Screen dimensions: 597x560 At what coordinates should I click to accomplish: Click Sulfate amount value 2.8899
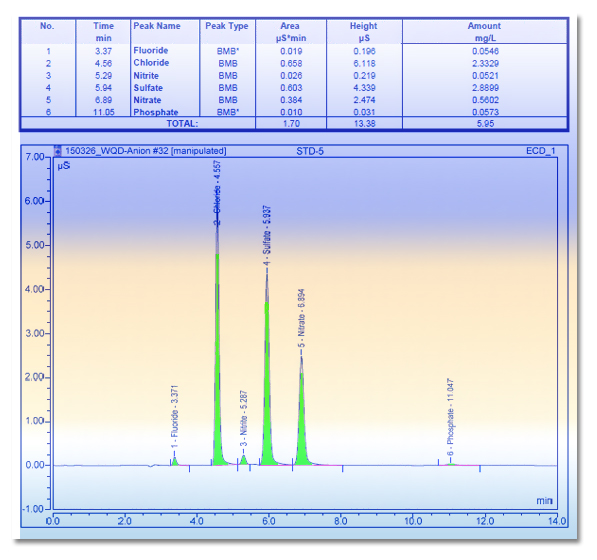(485, 88)
